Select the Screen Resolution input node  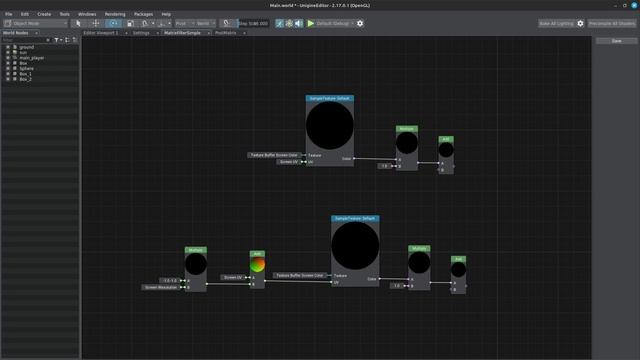click(x=161, y=287)
